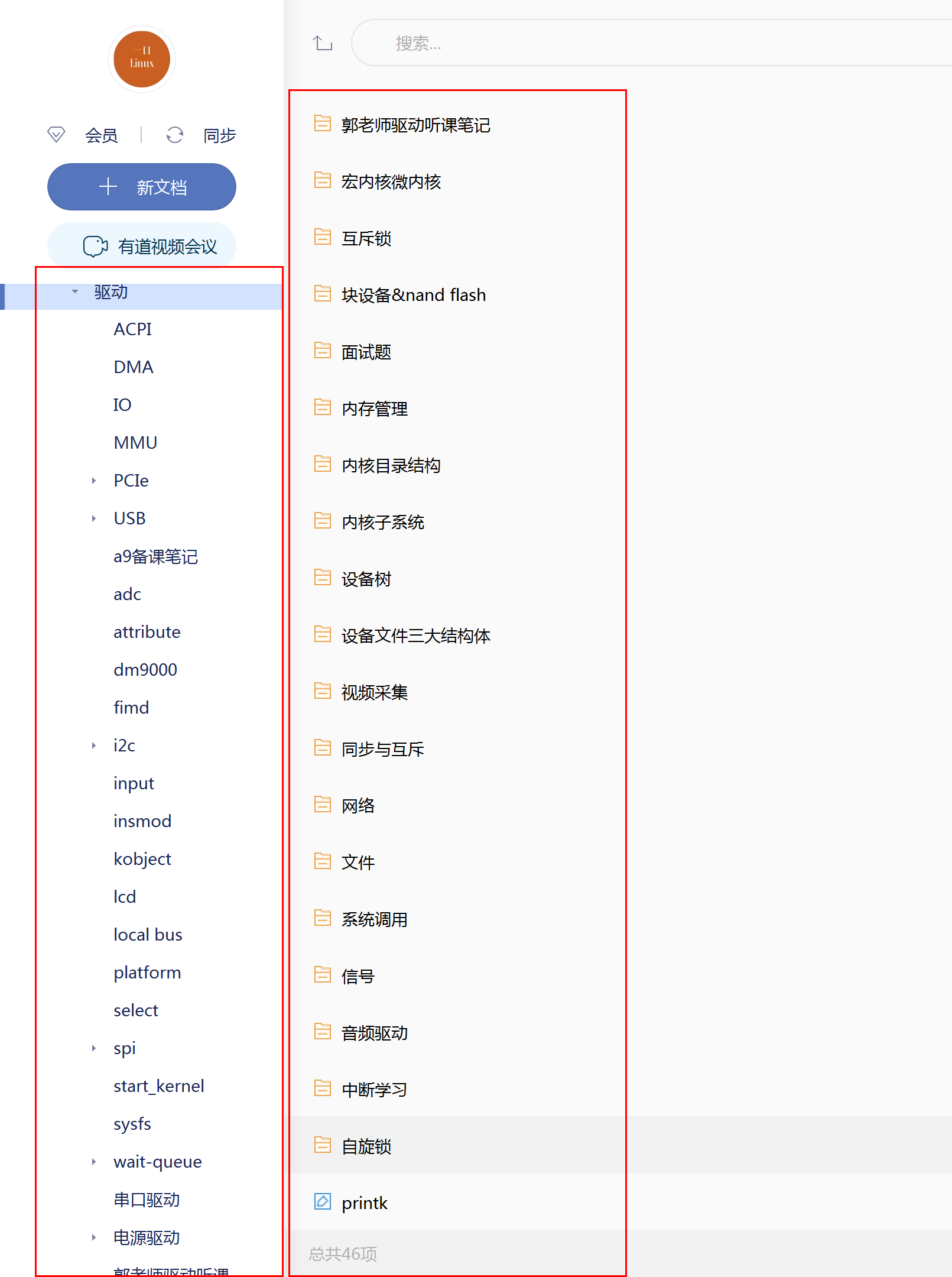
Task: Open membership via the diamond icon
Action: [56, 135]
